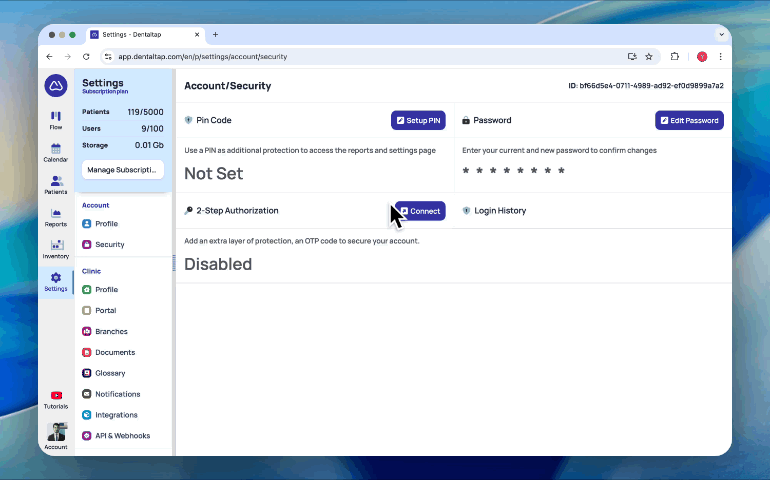Image resolution: width=770 pixels, height=480 pixels.
Task: Open the Reports section icon
Action: [x=56, y=216]
